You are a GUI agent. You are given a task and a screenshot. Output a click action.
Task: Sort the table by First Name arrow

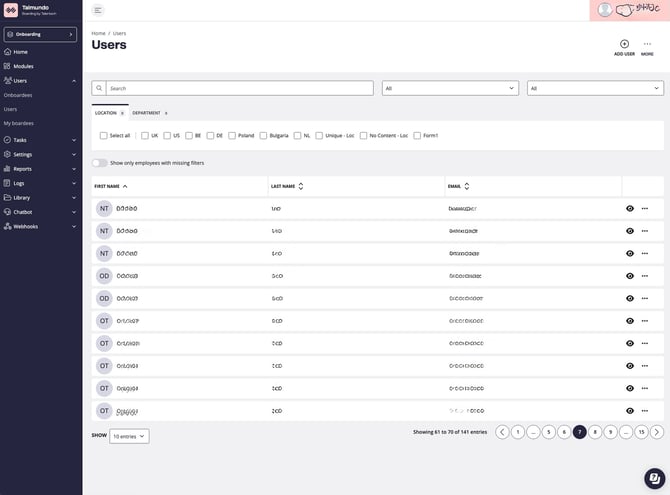pos(125,186)
